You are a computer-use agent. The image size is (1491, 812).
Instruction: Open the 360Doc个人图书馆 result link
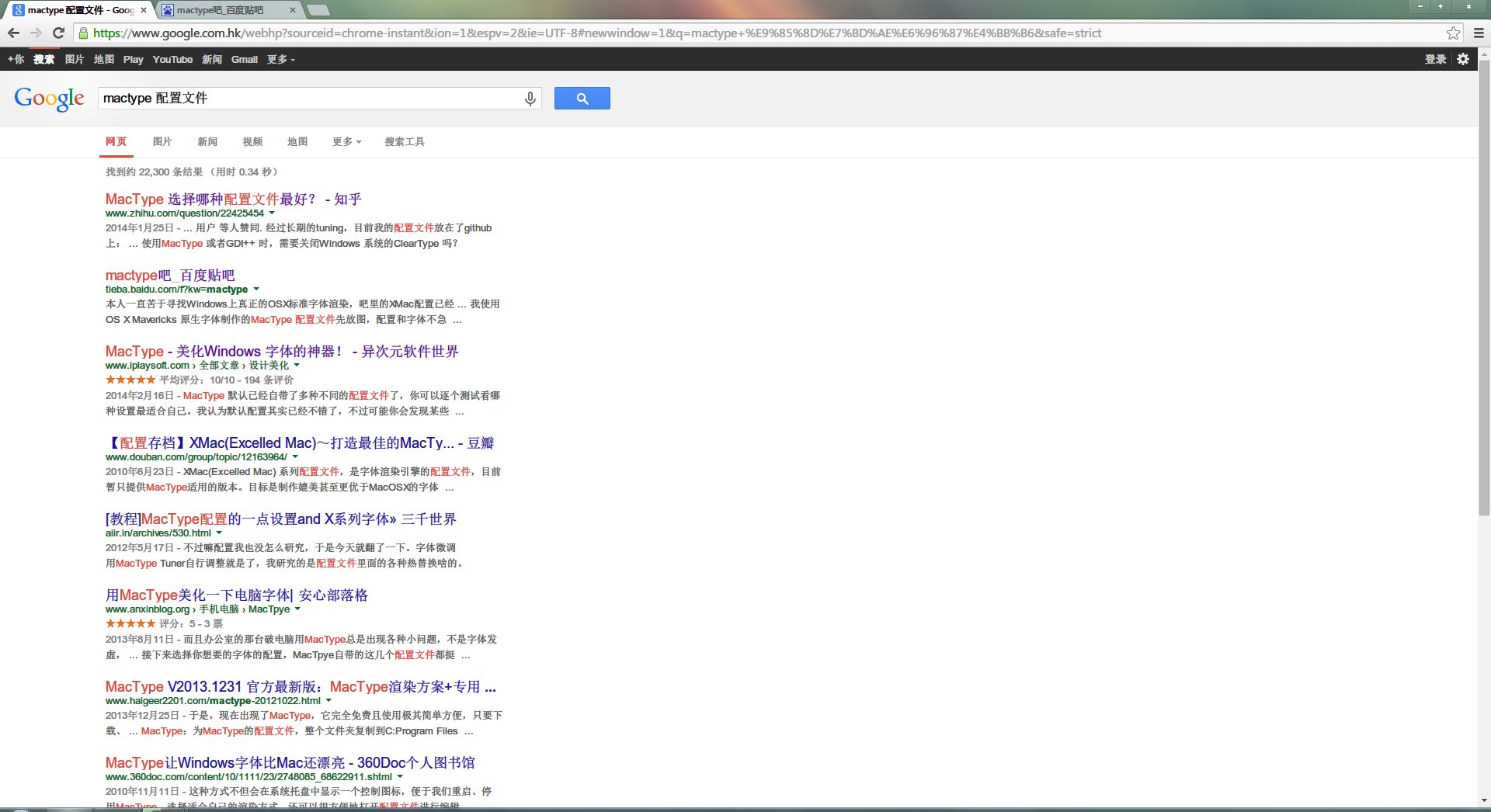point(290,763)
